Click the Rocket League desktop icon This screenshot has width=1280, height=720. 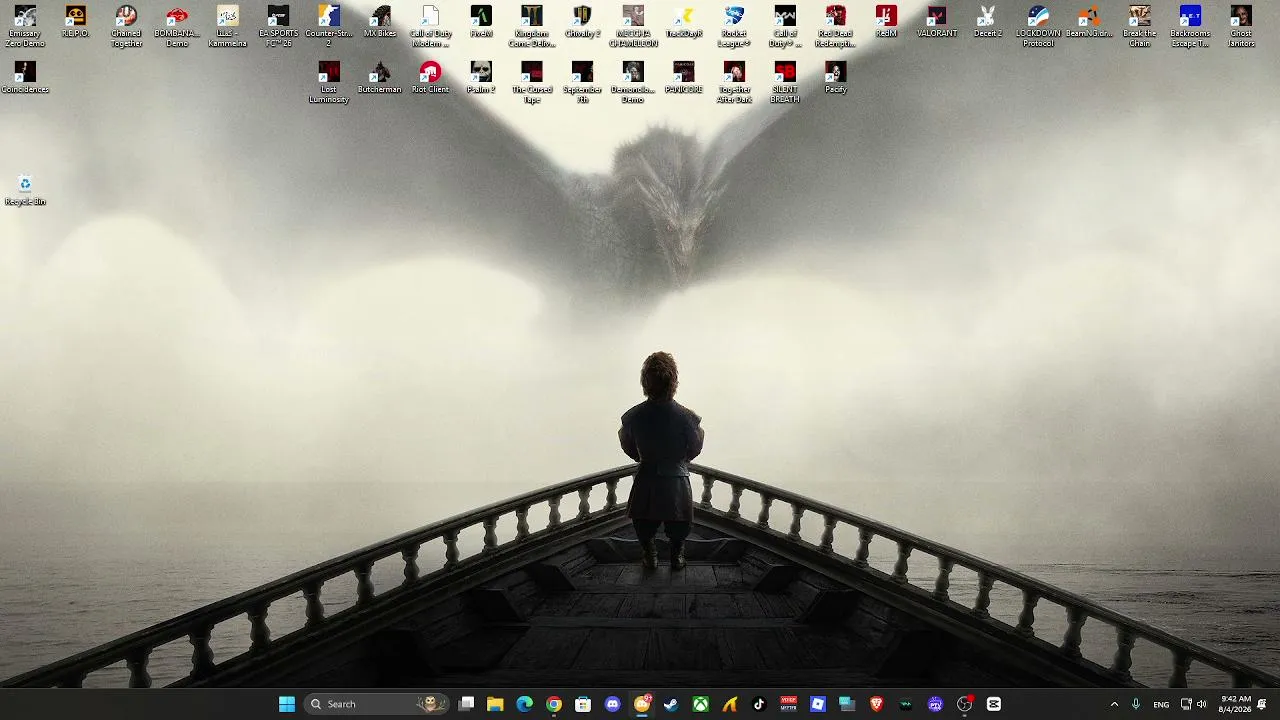click(734, 26)
